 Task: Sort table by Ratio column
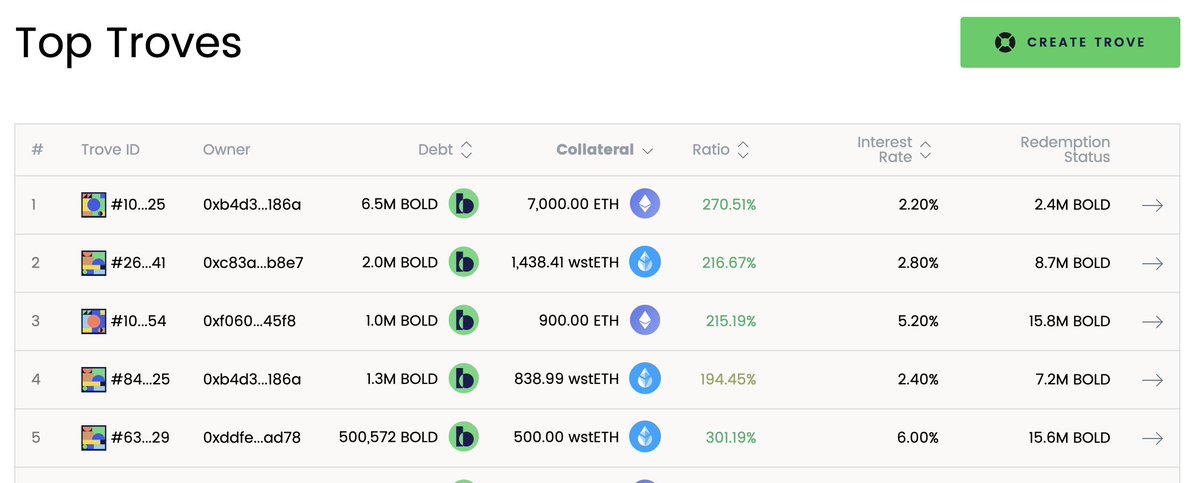[x=721, y=150]
